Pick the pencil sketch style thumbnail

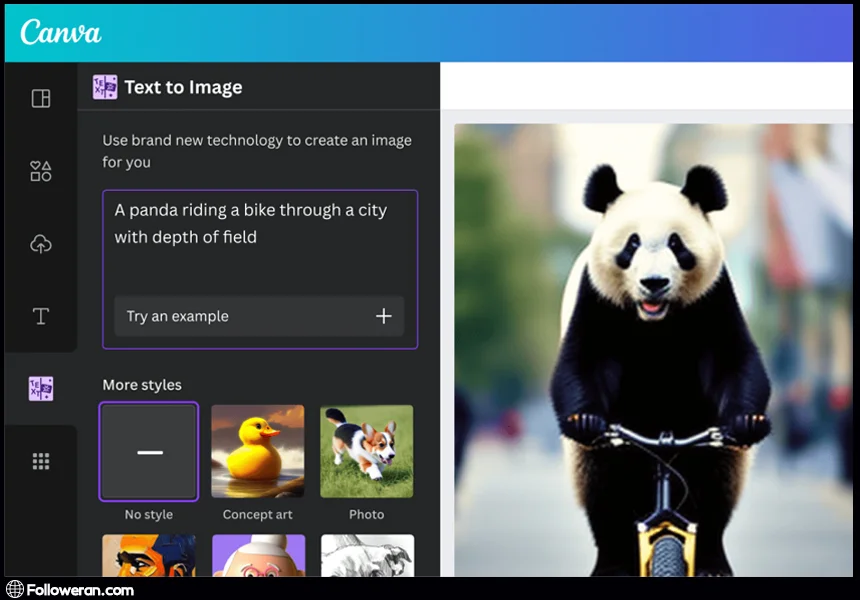pos(366,556)
